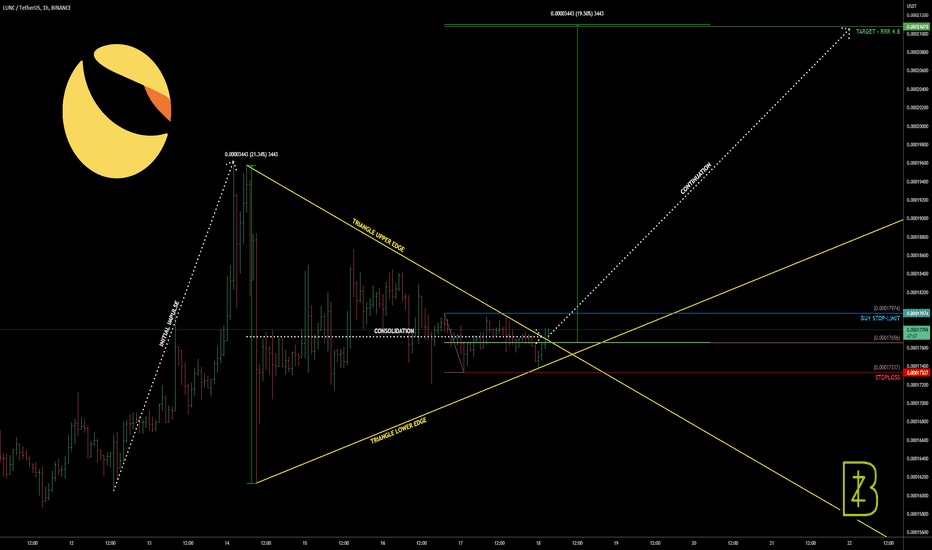Image resolution: width=932 pixels, height=550 pixels.
Task: Click date 19 on the time axis
Action: click(x=616, y=543)
